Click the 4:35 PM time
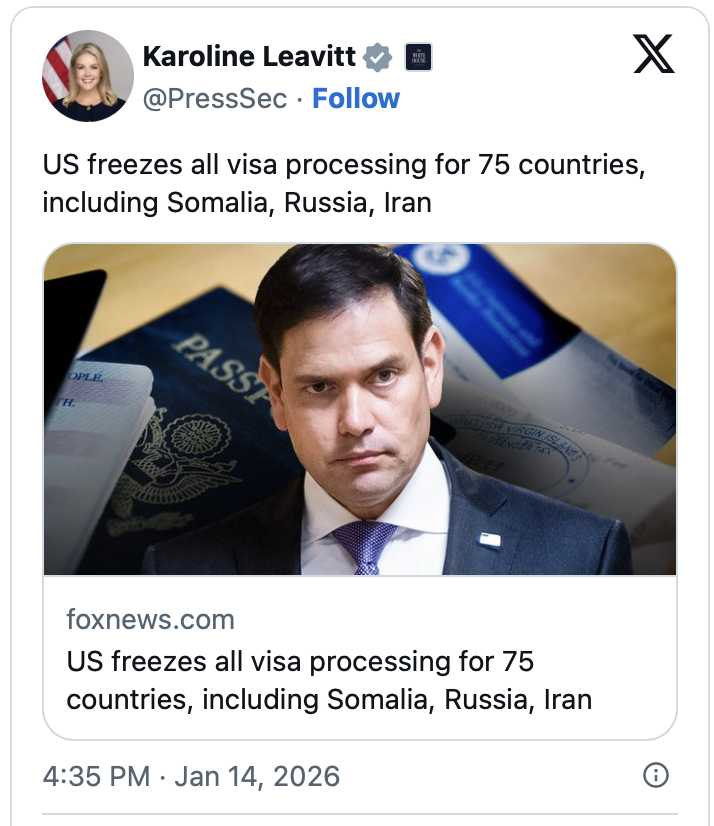 97,776
